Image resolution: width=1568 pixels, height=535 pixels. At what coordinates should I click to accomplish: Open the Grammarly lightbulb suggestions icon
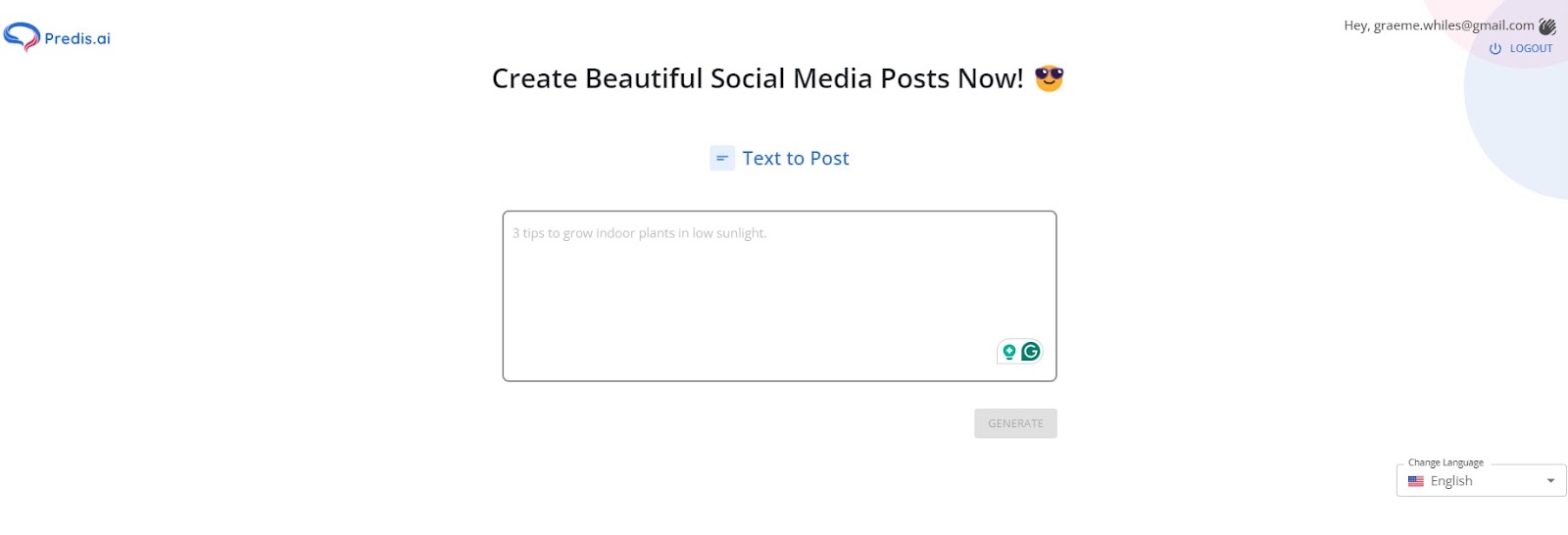pyautogui.click(x=1008, y=352)
